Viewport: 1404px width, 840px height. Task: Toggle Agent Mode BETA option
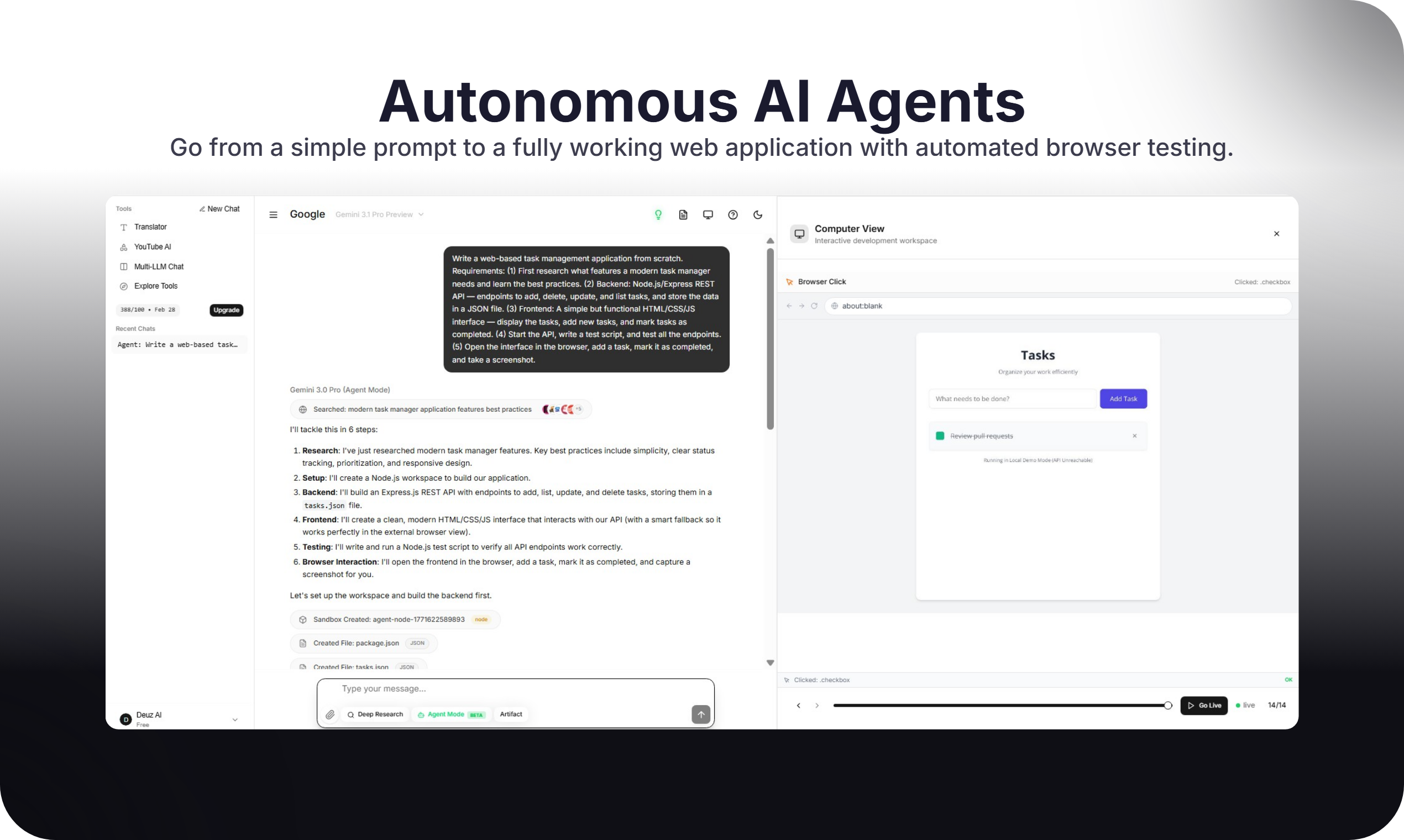[x=451, y=715]
